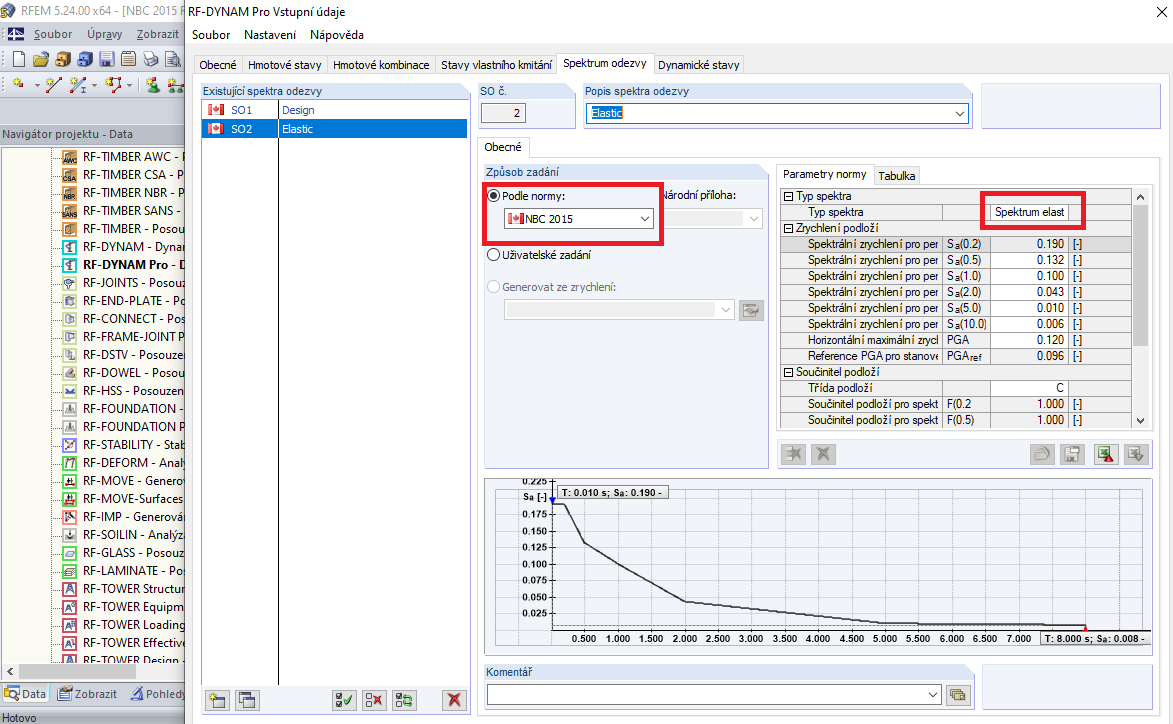Switch to the 'Dynamické stavy' tab

[699, 65]
